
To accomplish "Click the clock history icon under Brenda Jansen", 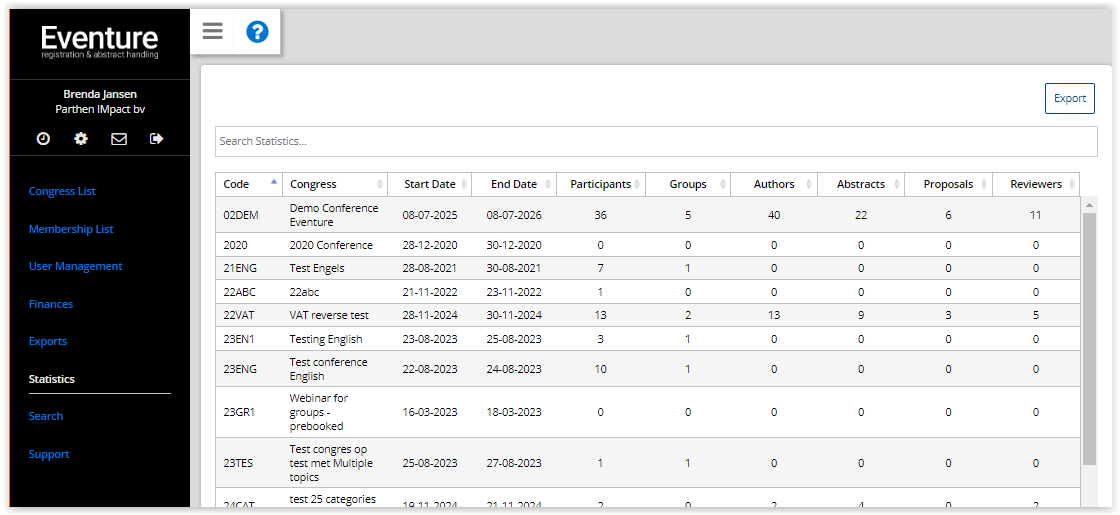I will tap(44, 139).
